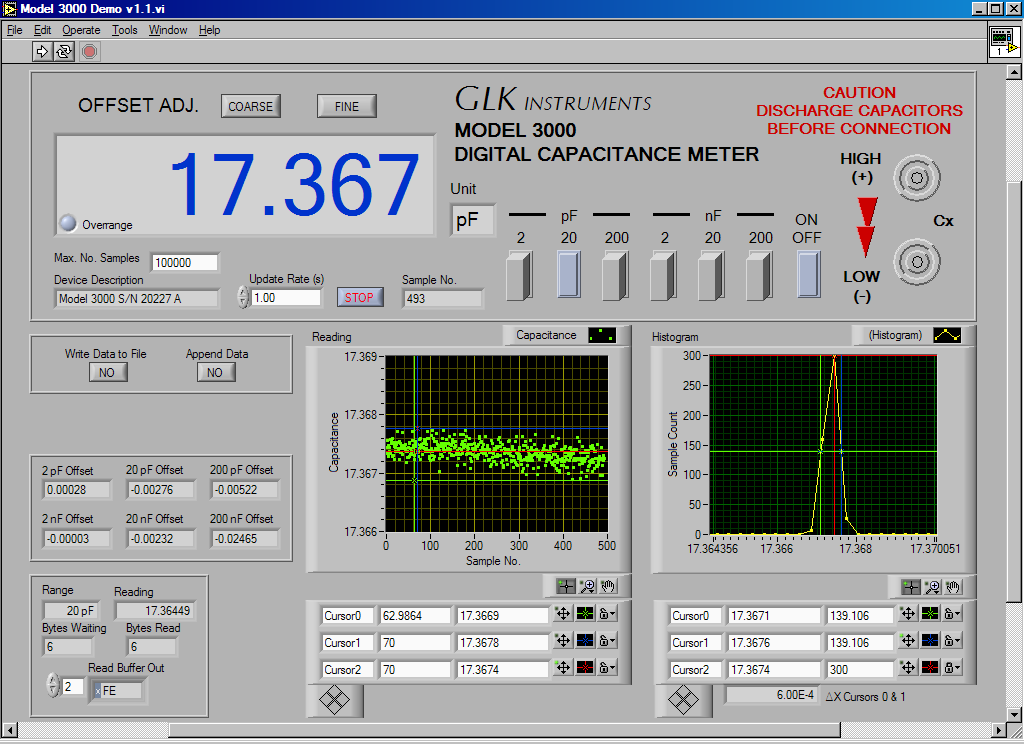1024x744 pixels.
Task: Open the Reading Cursor0 lock dropdown
Action: click(607, 614)
